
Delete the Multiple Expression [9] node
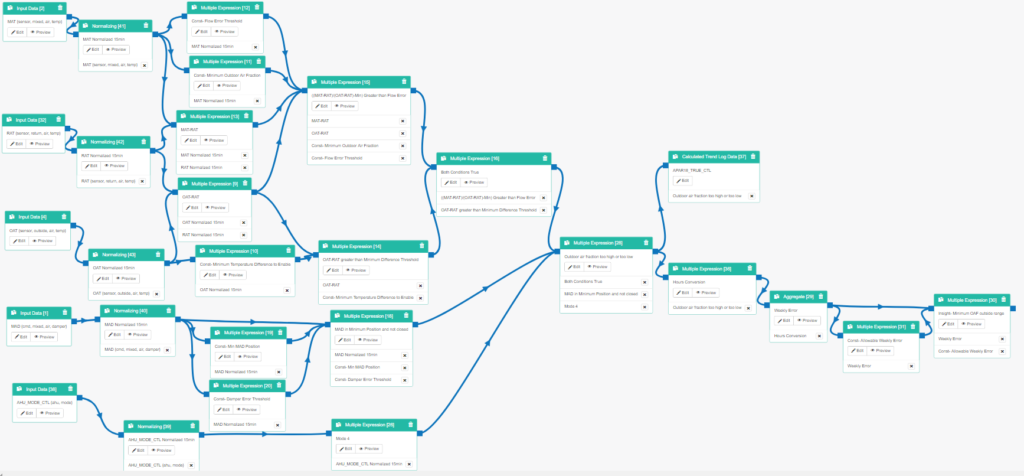click(x=246, y=183)
